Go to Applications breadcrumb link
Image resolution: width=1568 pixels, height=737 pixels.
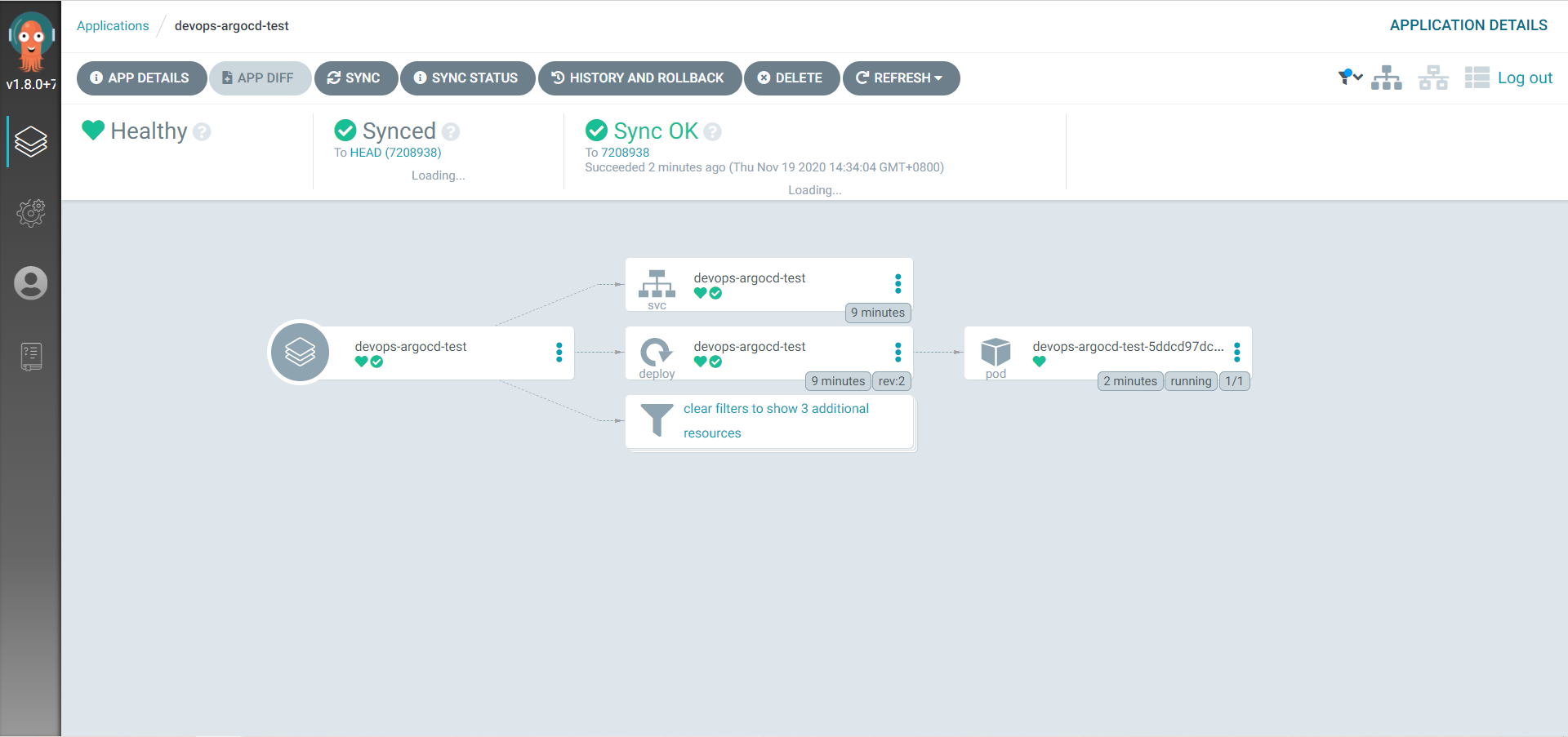113,26
